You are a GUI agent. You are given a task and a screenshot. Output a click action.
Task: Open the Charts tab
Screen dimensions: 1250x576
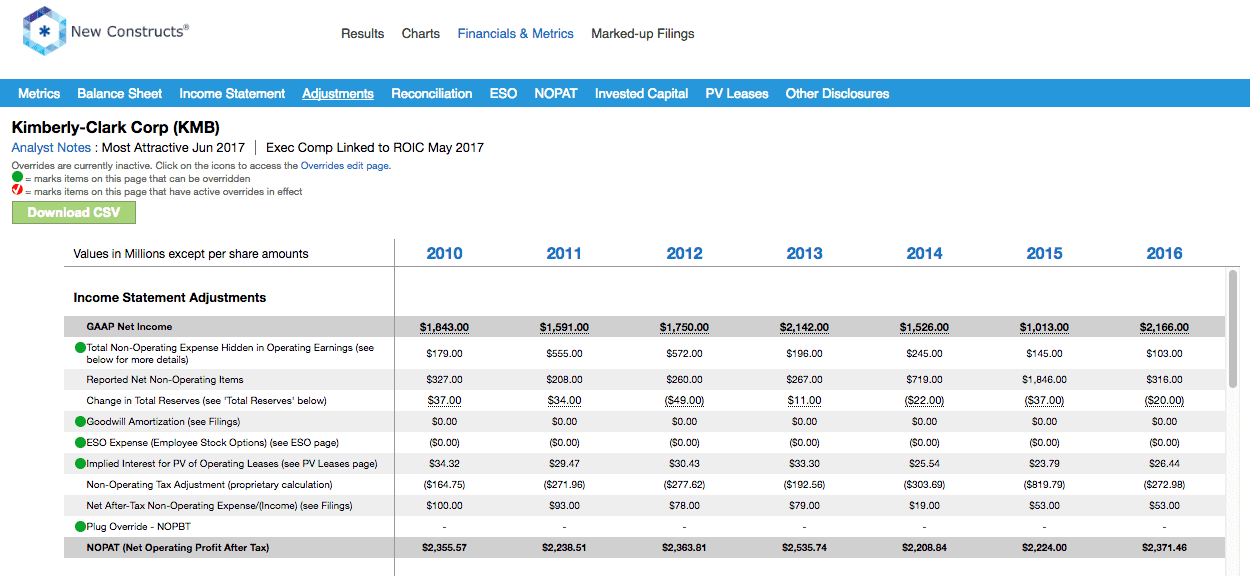tap(421, 34)
